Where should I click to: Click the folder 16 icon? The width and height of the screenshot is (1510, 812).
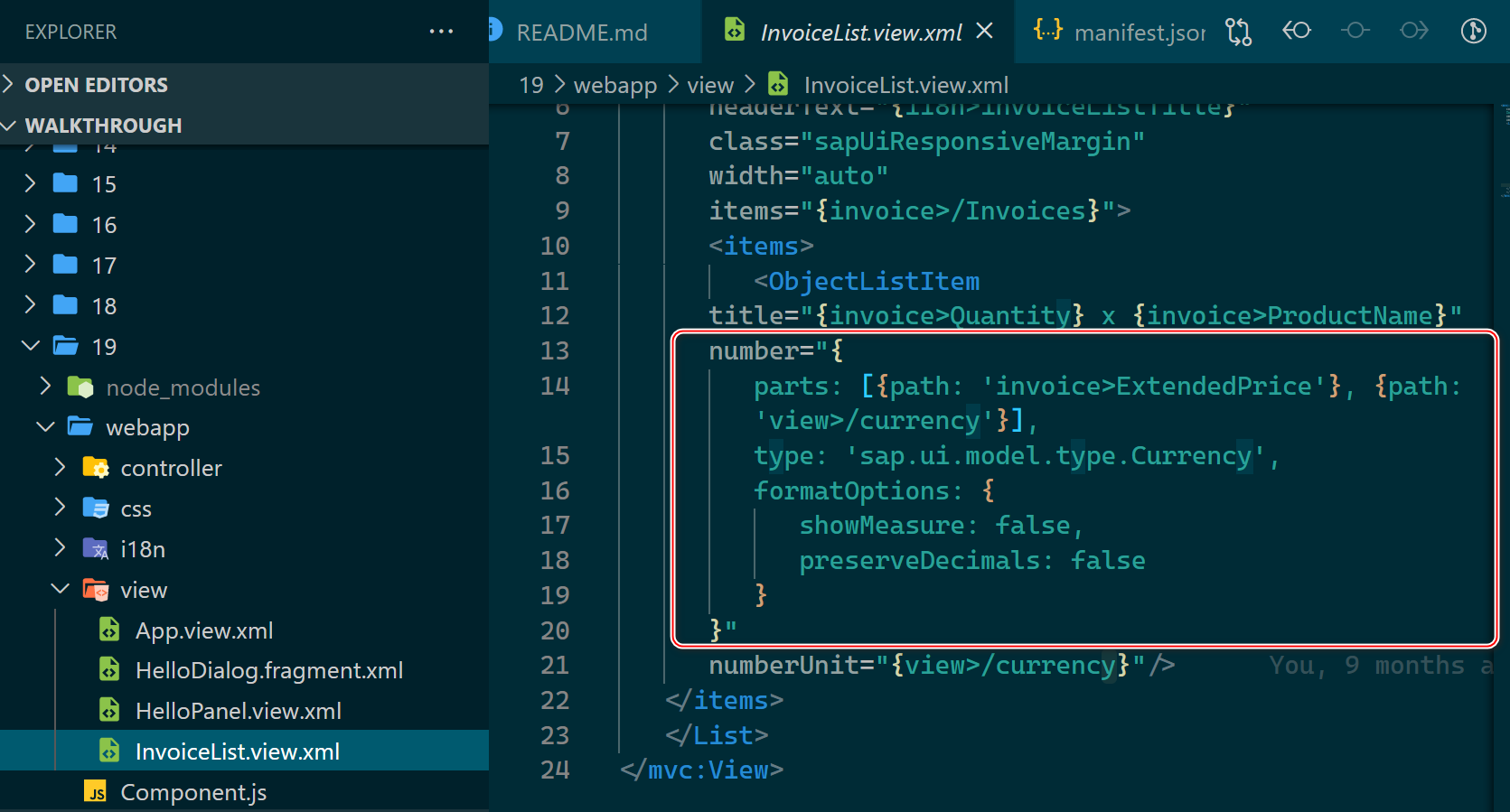point(65,224)
